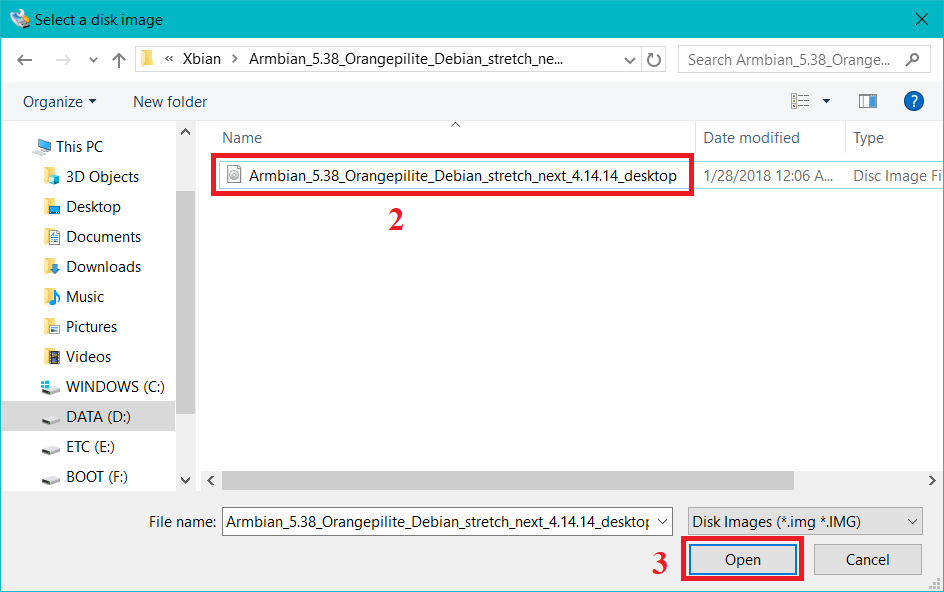
Task: Click the dialog title bar app icon
Action: click(20, 19)
